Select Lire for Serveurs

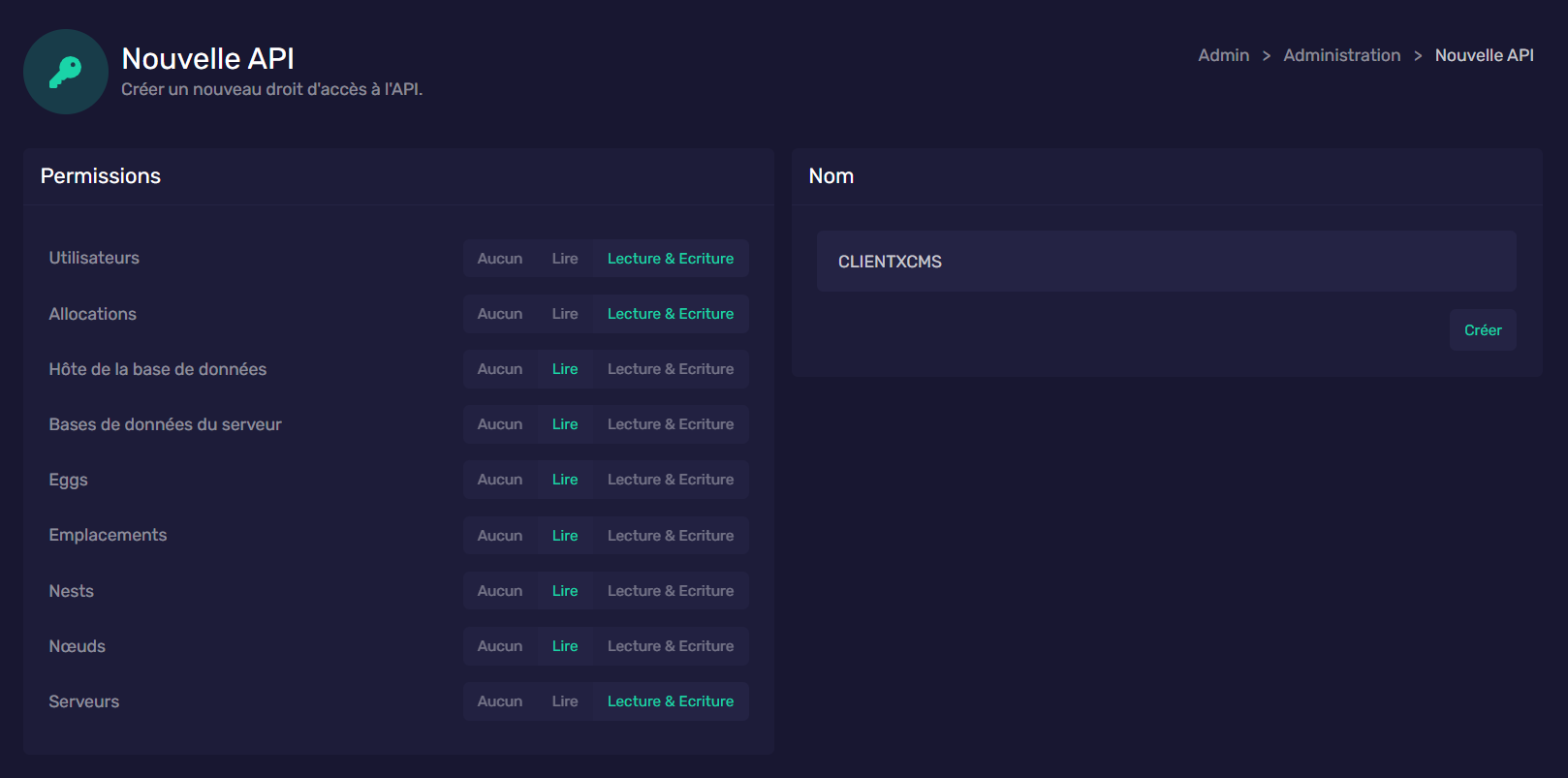(564, 701)
